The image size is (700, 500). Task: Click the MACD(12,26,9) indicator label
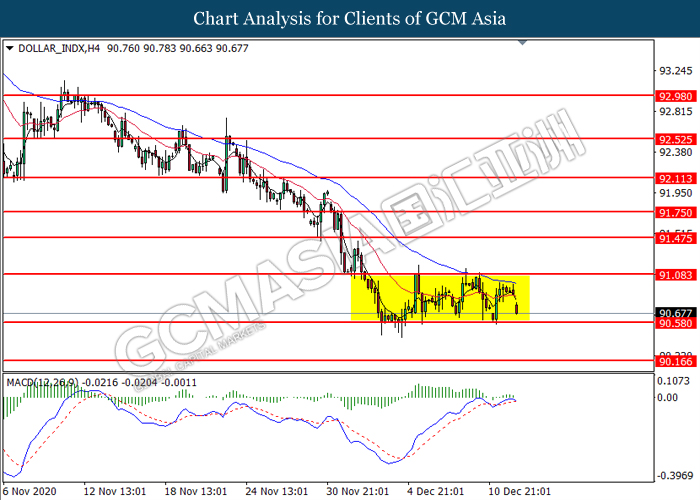pyautogui.click(x=43, y=383)
